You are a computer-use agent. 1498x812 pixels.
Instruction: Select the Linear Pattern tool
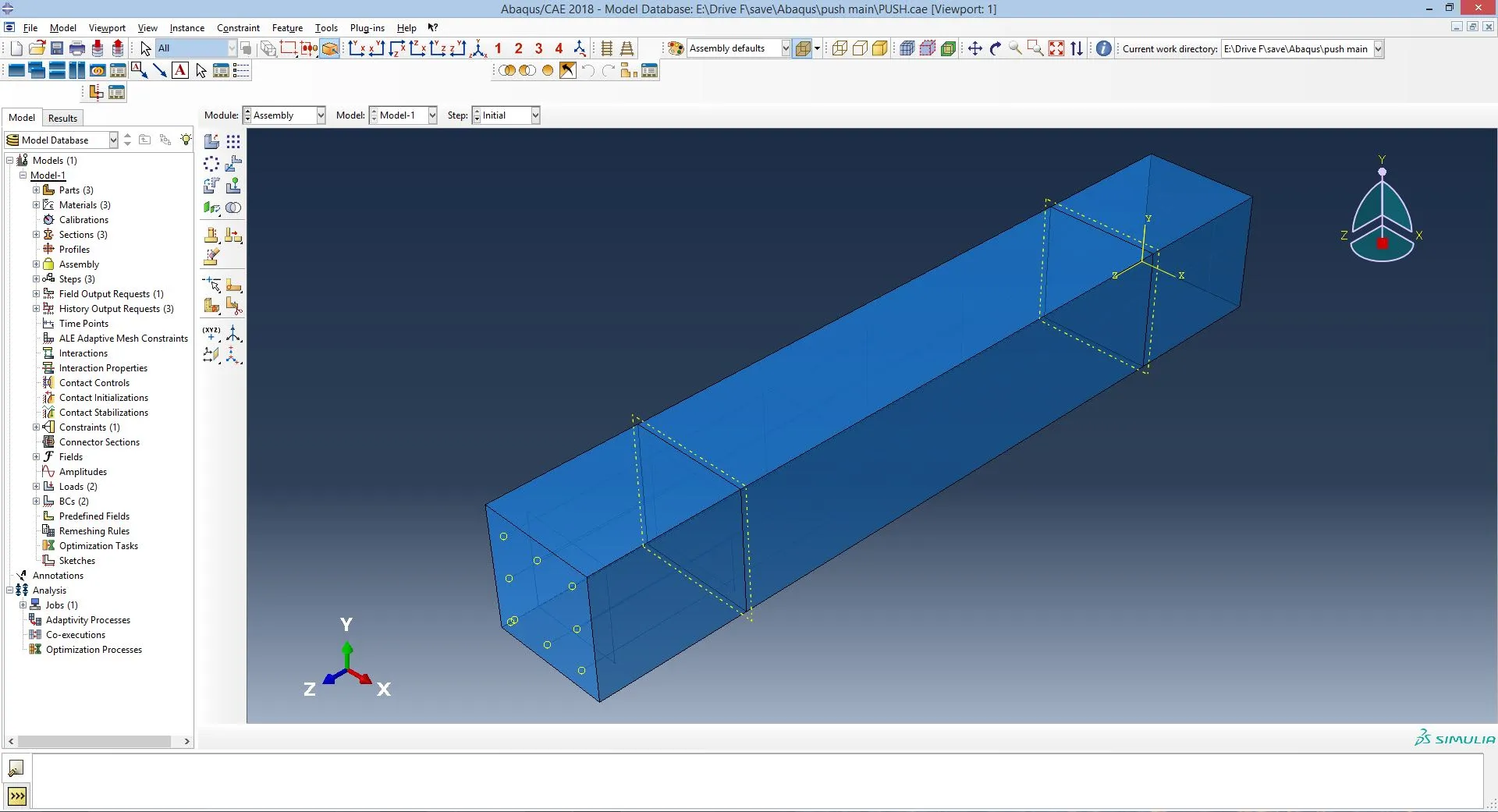(x=233, y=141)
